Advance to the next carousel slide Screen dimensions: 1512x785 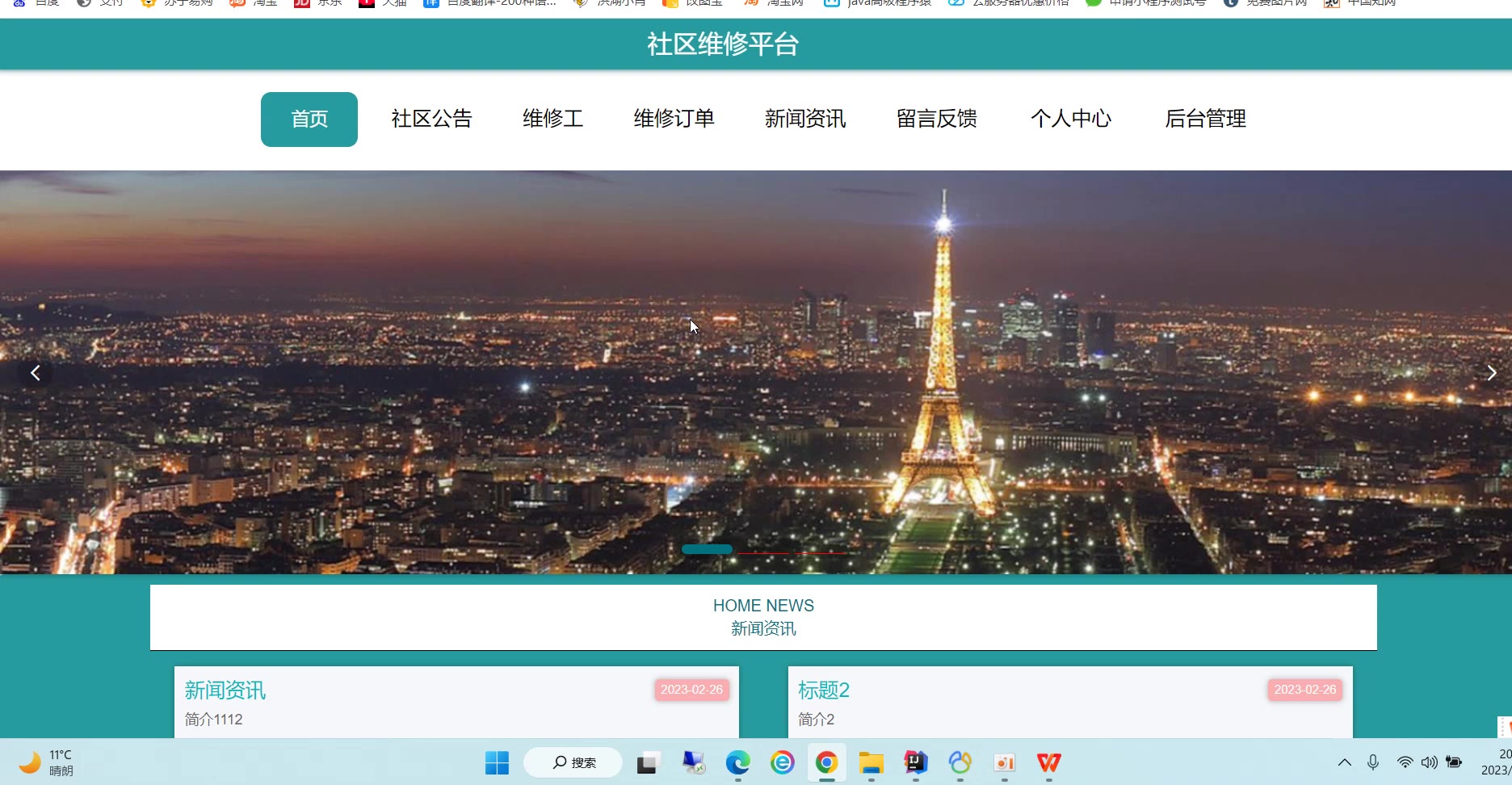coord(1491,372)
